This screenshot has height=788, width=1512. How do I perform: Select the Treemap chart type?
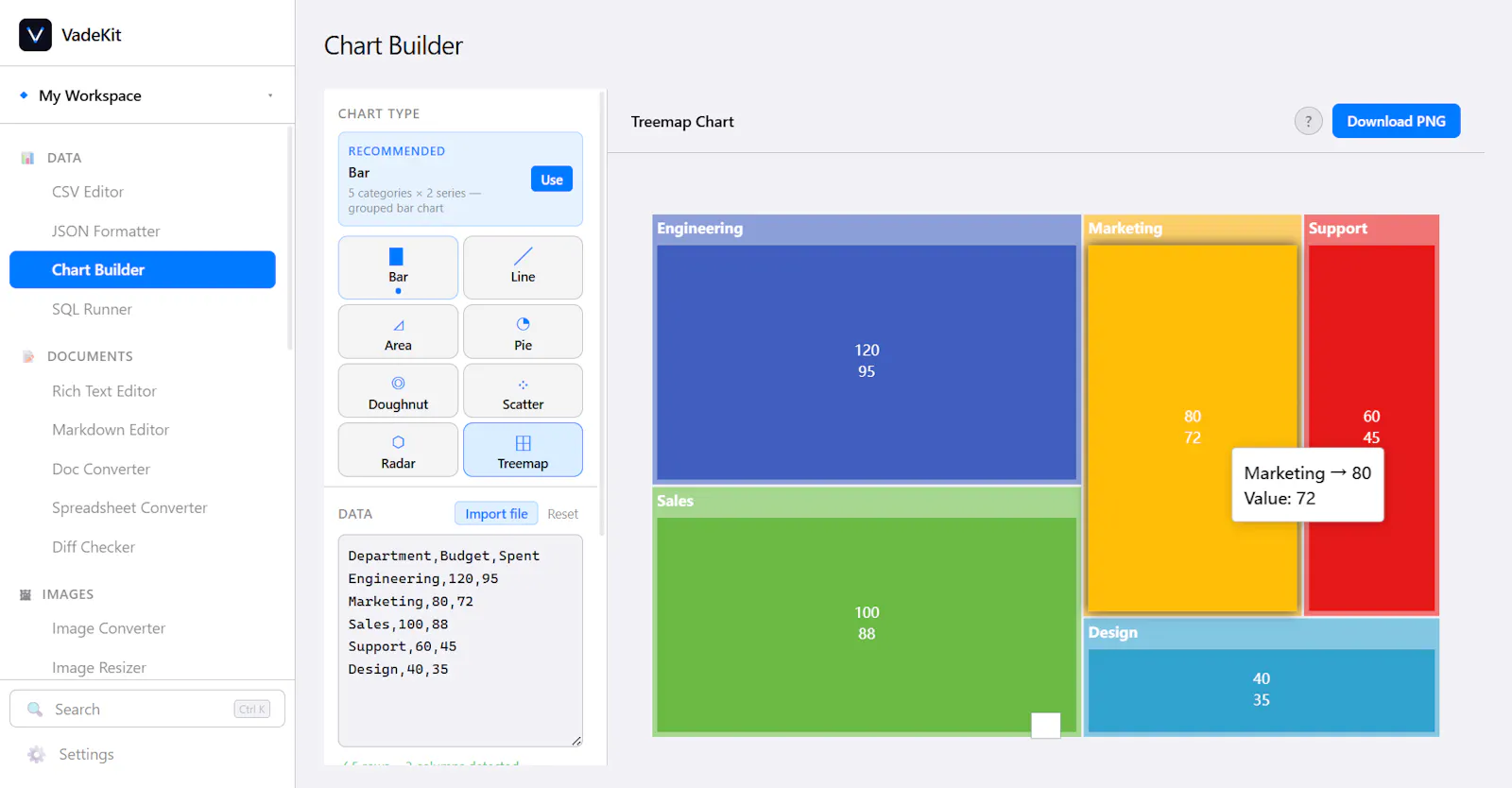(x=523, y=450)
